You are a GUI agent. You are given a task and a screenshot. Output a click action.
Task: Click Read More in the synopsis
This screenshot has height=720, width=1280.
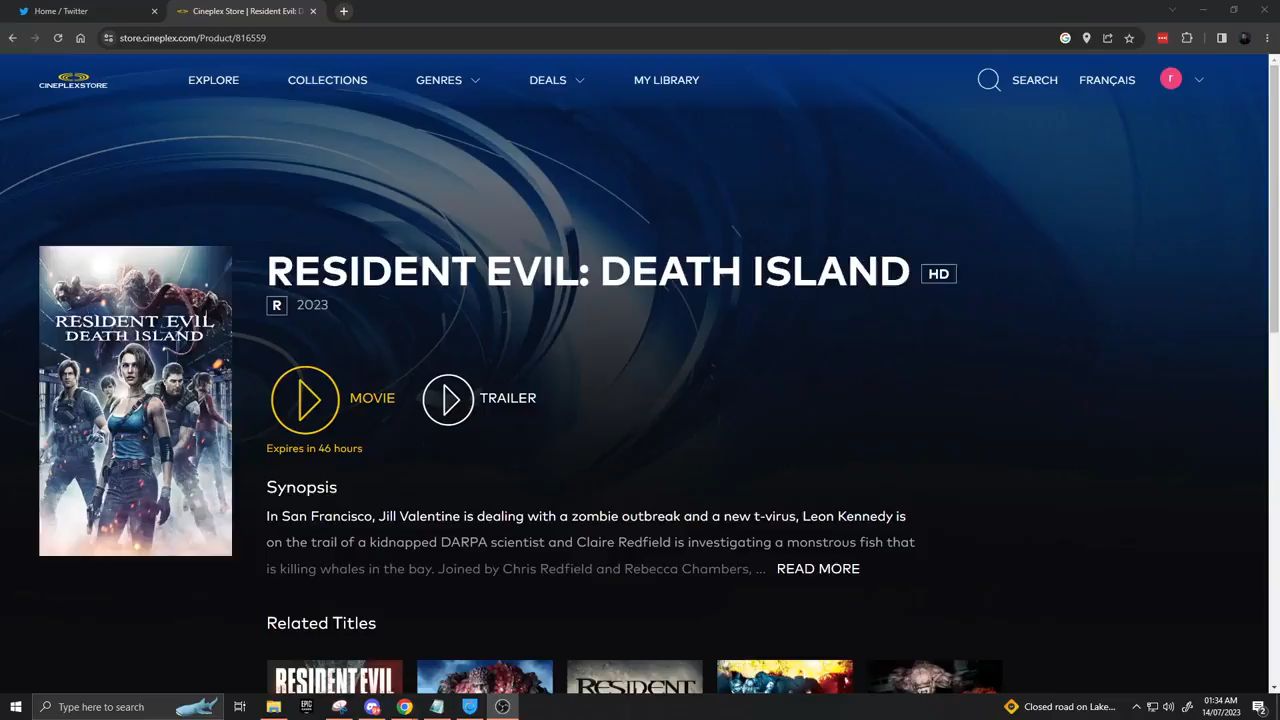click(x=818, y=569)
